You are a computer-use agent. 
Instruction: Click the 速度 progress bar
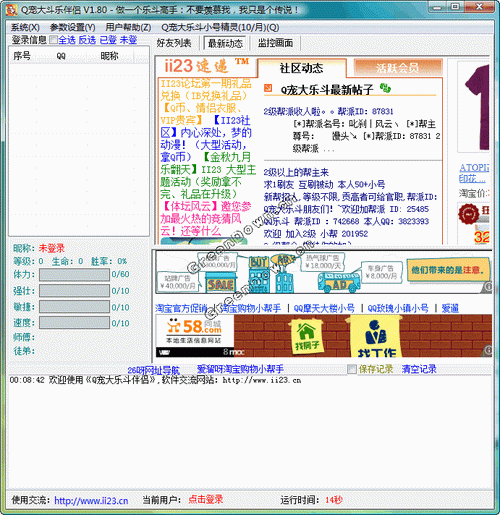click(x=74, y=323)
